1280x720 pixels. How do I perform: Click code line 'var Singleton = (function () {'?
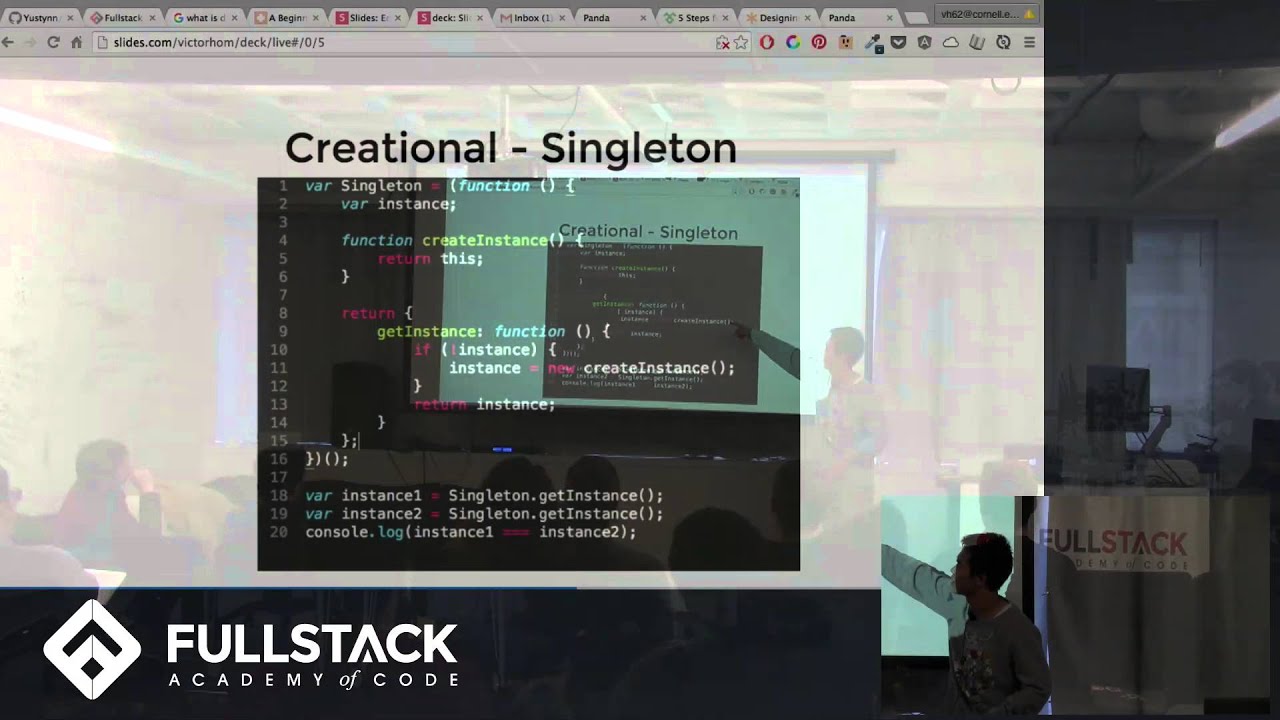(440, 186)
